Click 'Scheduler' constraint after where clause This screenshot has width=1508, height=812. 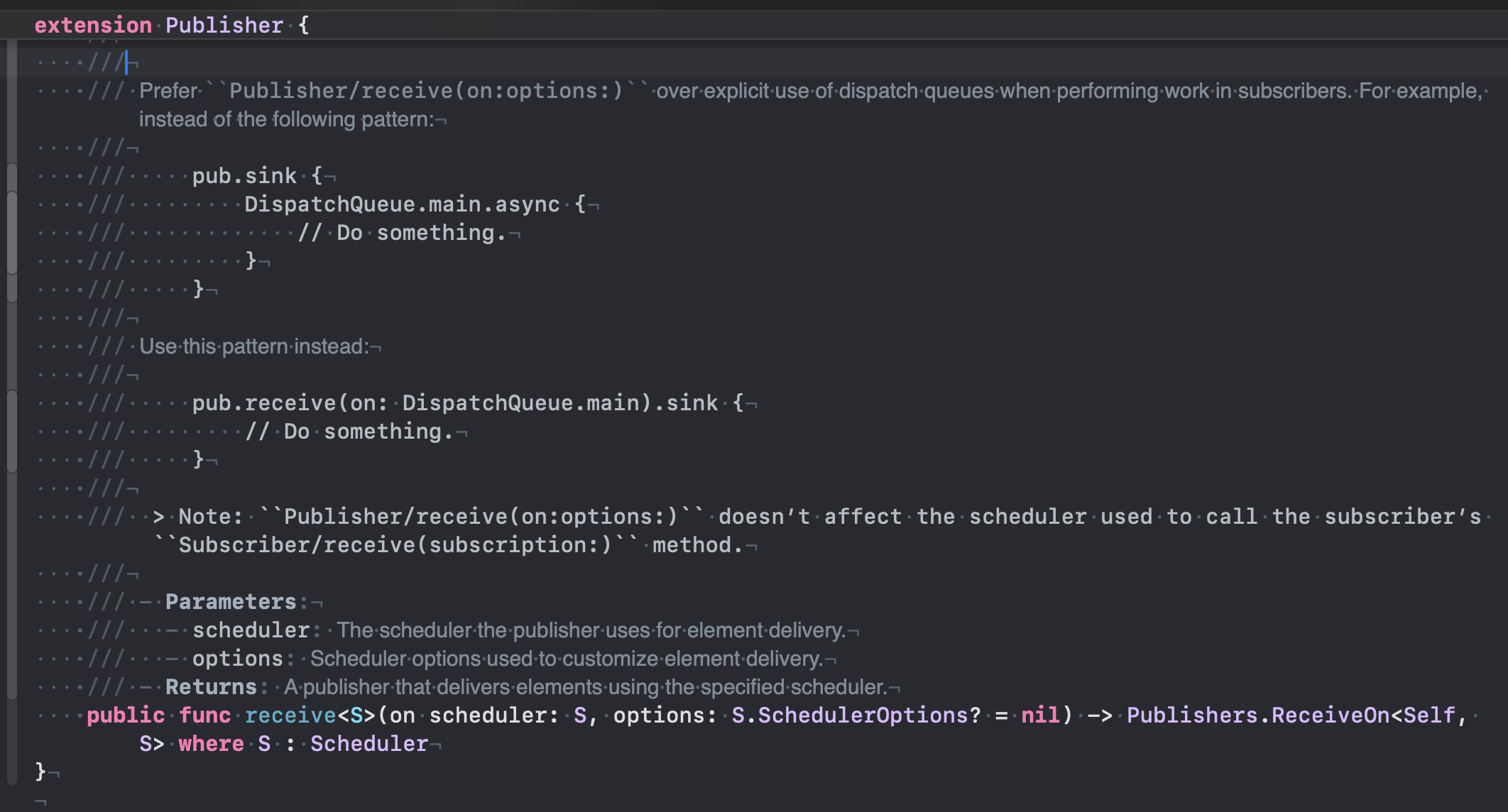(x=369, y=744)
